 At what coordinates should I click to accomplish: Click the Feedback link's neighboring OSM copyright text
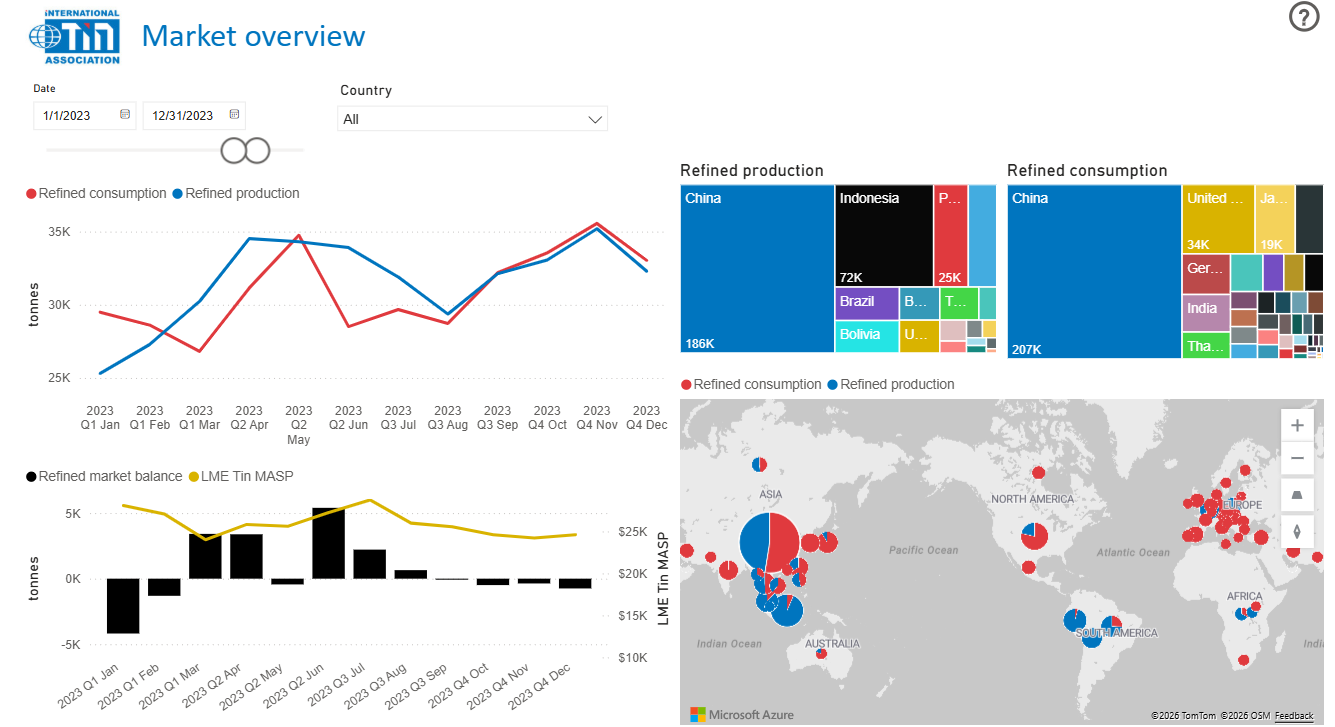(1246, 716)
